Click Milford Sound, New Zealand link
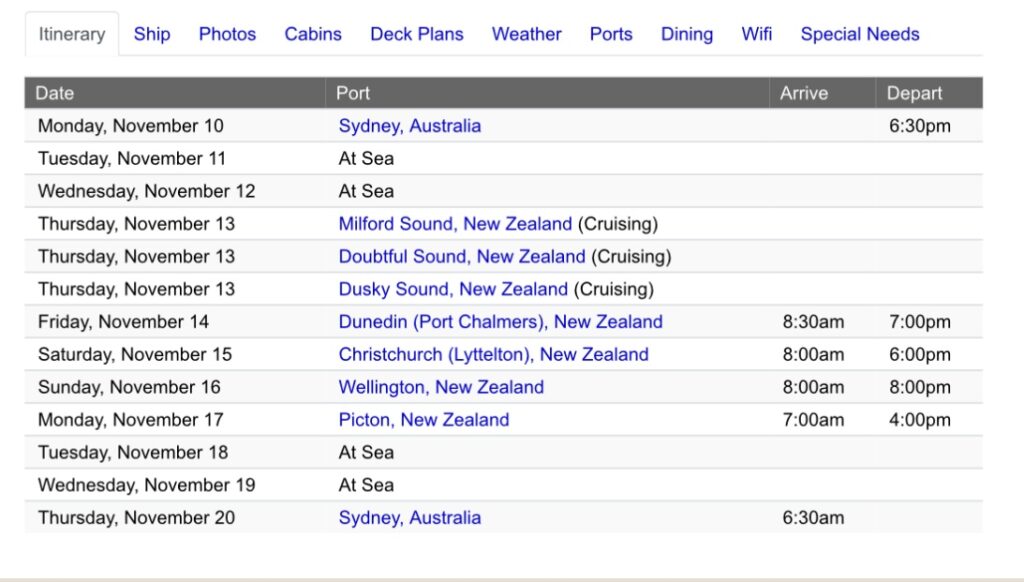 [455, 224]
